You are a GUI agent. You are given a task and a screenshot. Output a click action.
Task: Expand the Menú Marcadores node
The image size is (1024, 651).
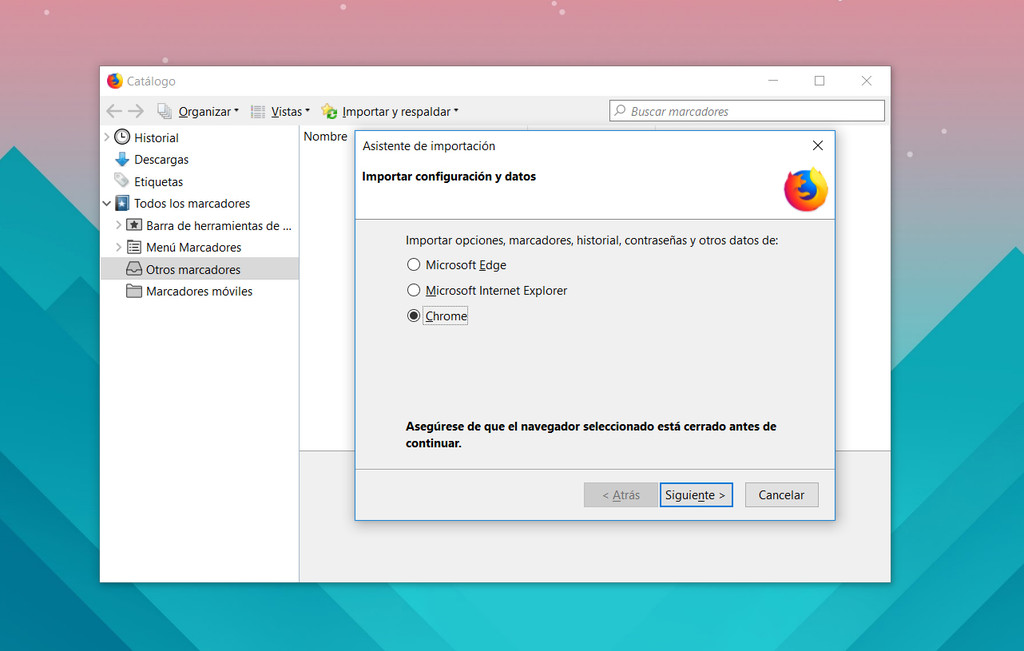(x=118, y=247)
